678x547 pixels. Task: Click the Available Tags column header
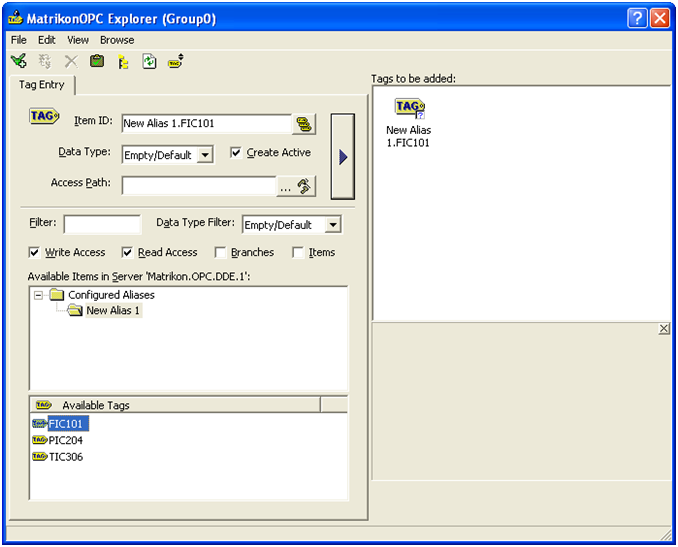tap(175, 405)
